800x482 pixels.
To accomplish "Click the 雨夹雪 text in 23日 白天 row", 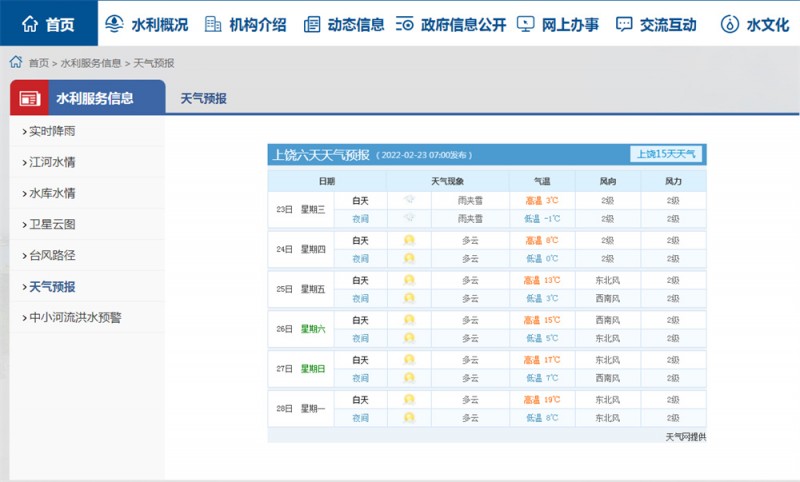I will 470,200.
